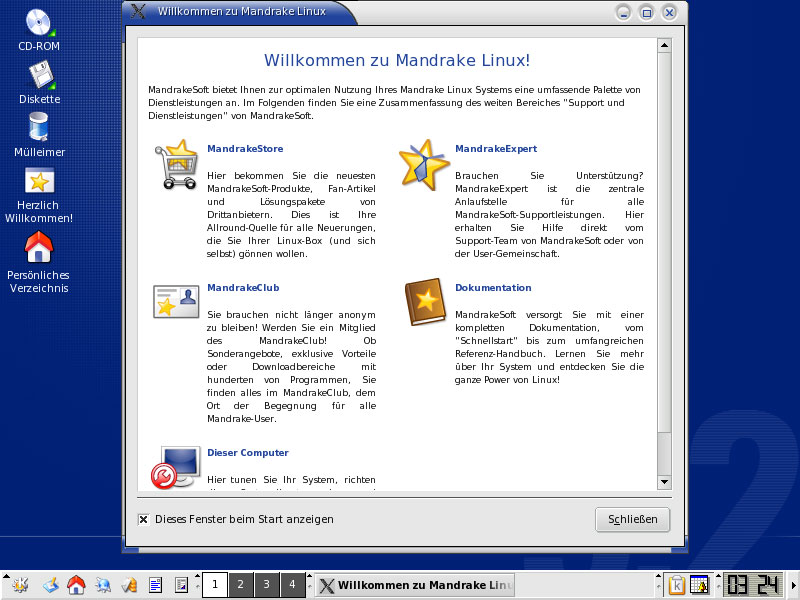
Task: Click the Willkommen zu Mandrake Linux taskbar entry
Action: pos(415,585)
